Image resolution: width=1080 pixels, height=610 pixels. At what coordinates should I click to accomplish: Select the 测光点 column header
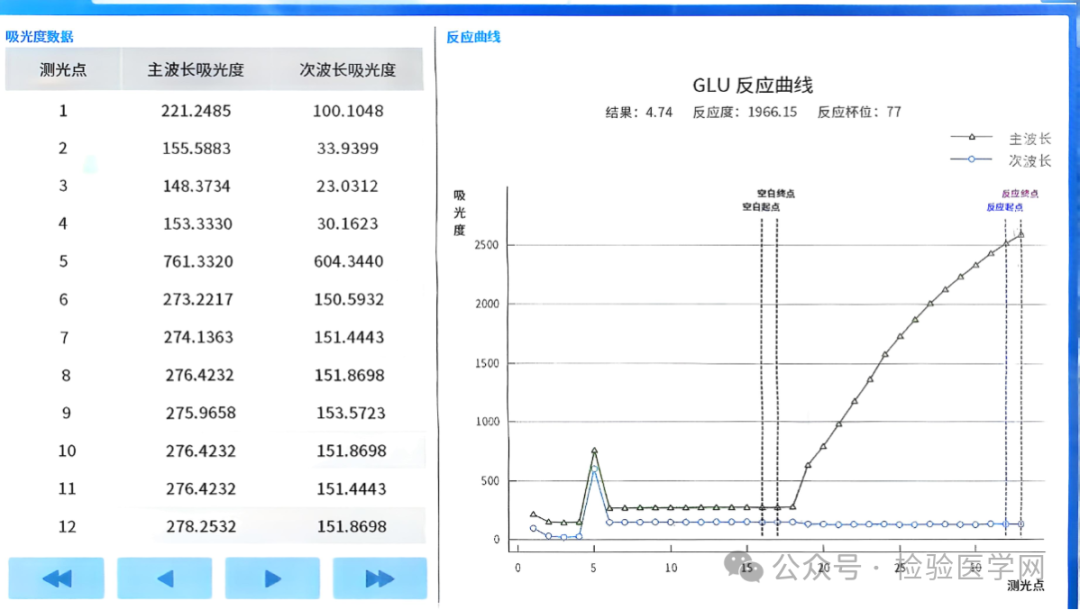(x=63, y=70)
